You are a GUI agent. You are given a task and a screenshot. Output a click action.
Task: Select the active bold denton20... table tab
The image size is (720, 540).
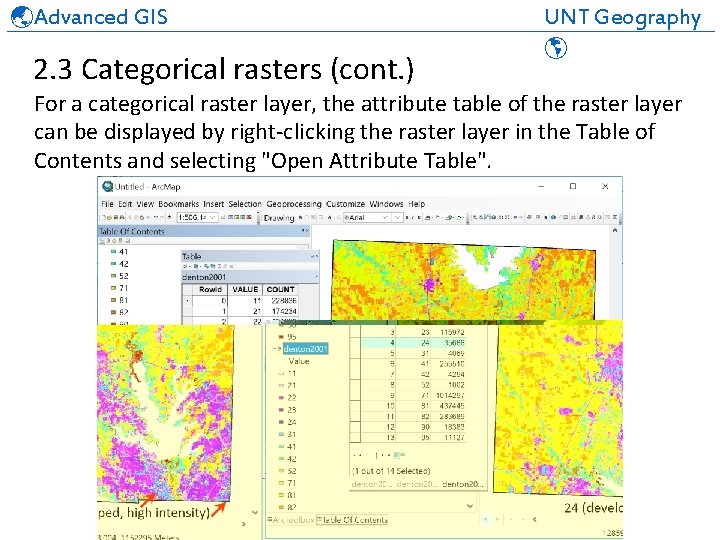click(x=462, y=484)
